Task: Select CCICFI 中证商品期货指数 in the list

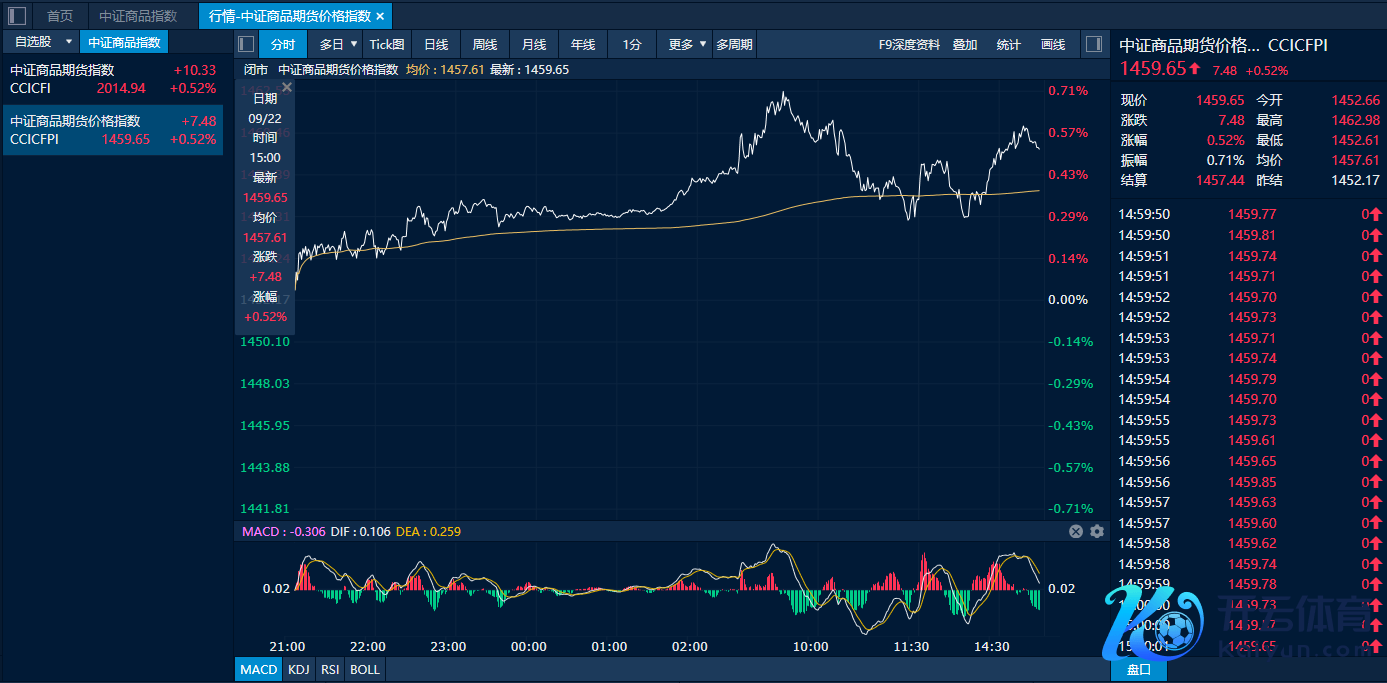Action: (x=112, y=79)
